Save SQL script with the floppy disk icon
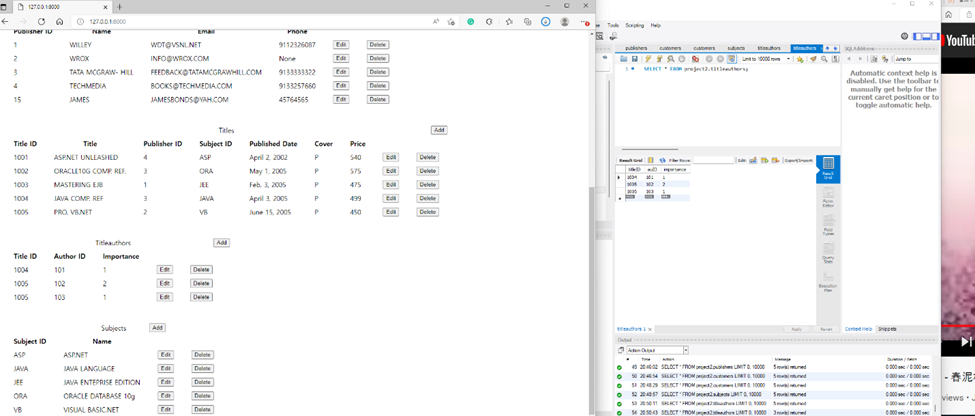This screenshot has width=975, height=416. 634,59
